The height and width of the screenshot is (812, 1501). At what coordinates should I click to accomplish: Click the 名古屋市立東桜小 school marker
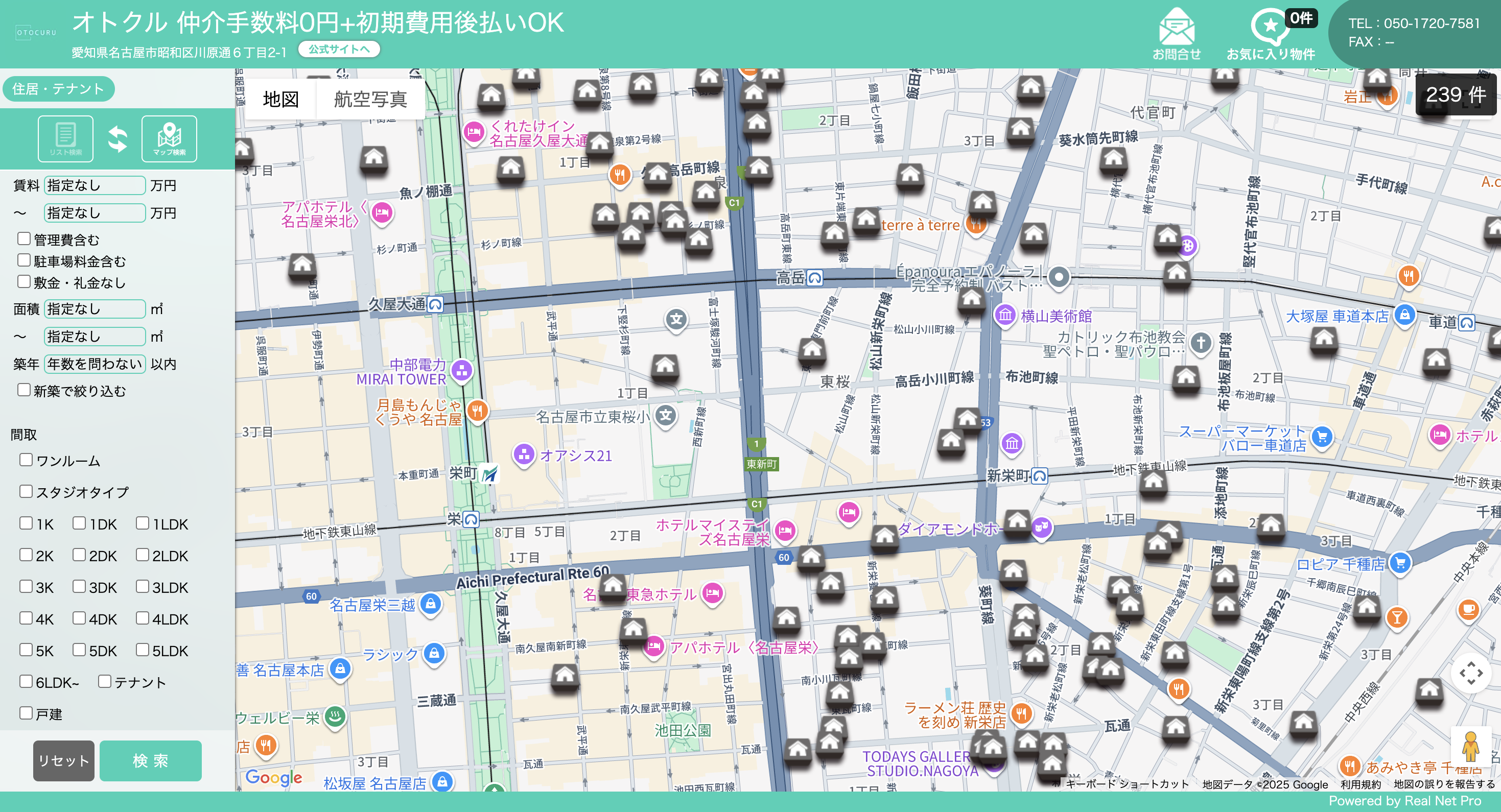[665, 416]
